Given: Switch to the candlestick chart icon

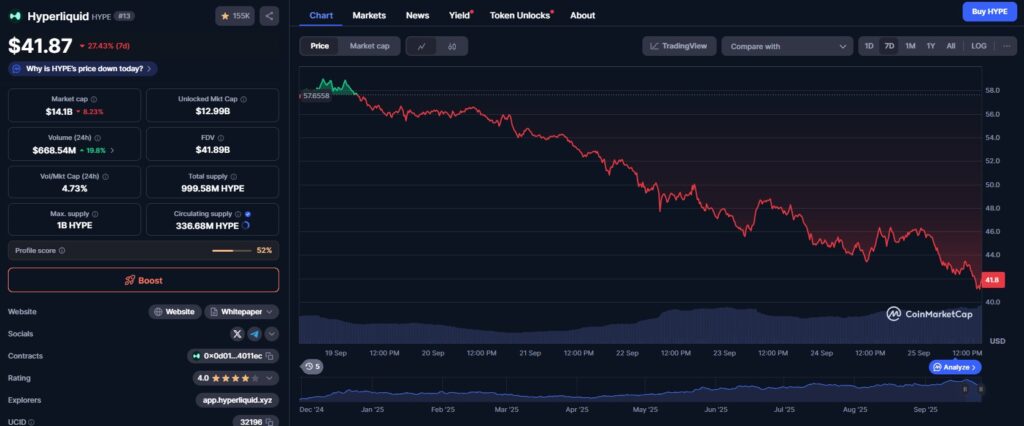Looking at the screenshot, I should tap(452, 46).
